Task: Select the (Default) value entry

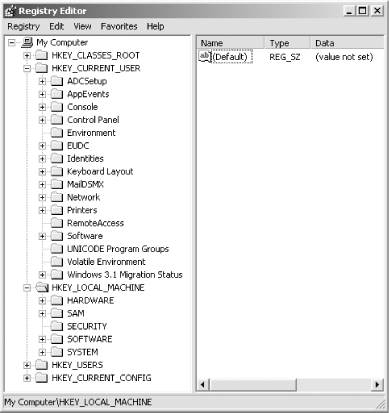Action: click(230, 57)
